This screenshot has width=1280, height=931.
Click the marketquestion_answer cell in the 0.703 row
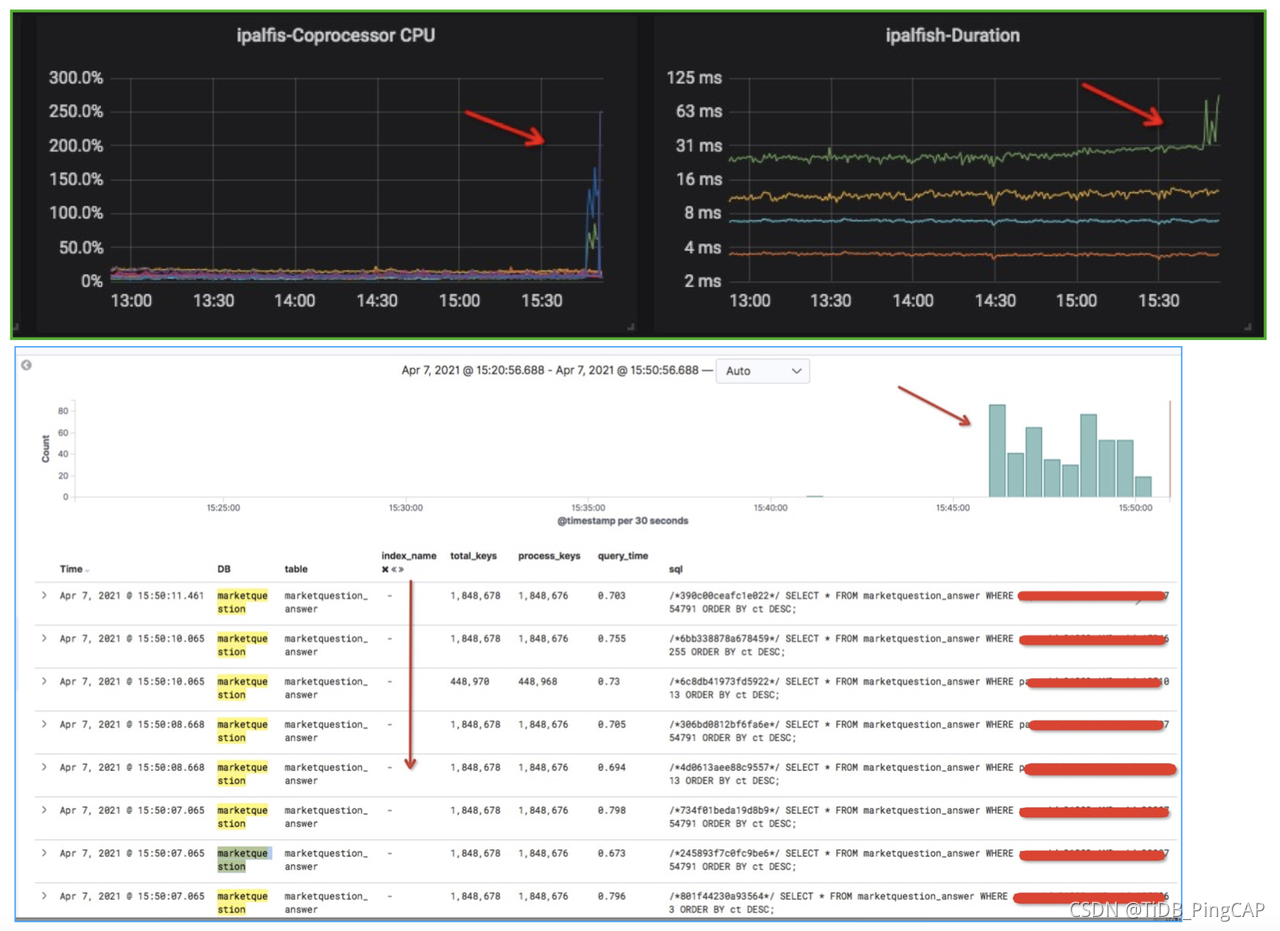click(326, 602)
